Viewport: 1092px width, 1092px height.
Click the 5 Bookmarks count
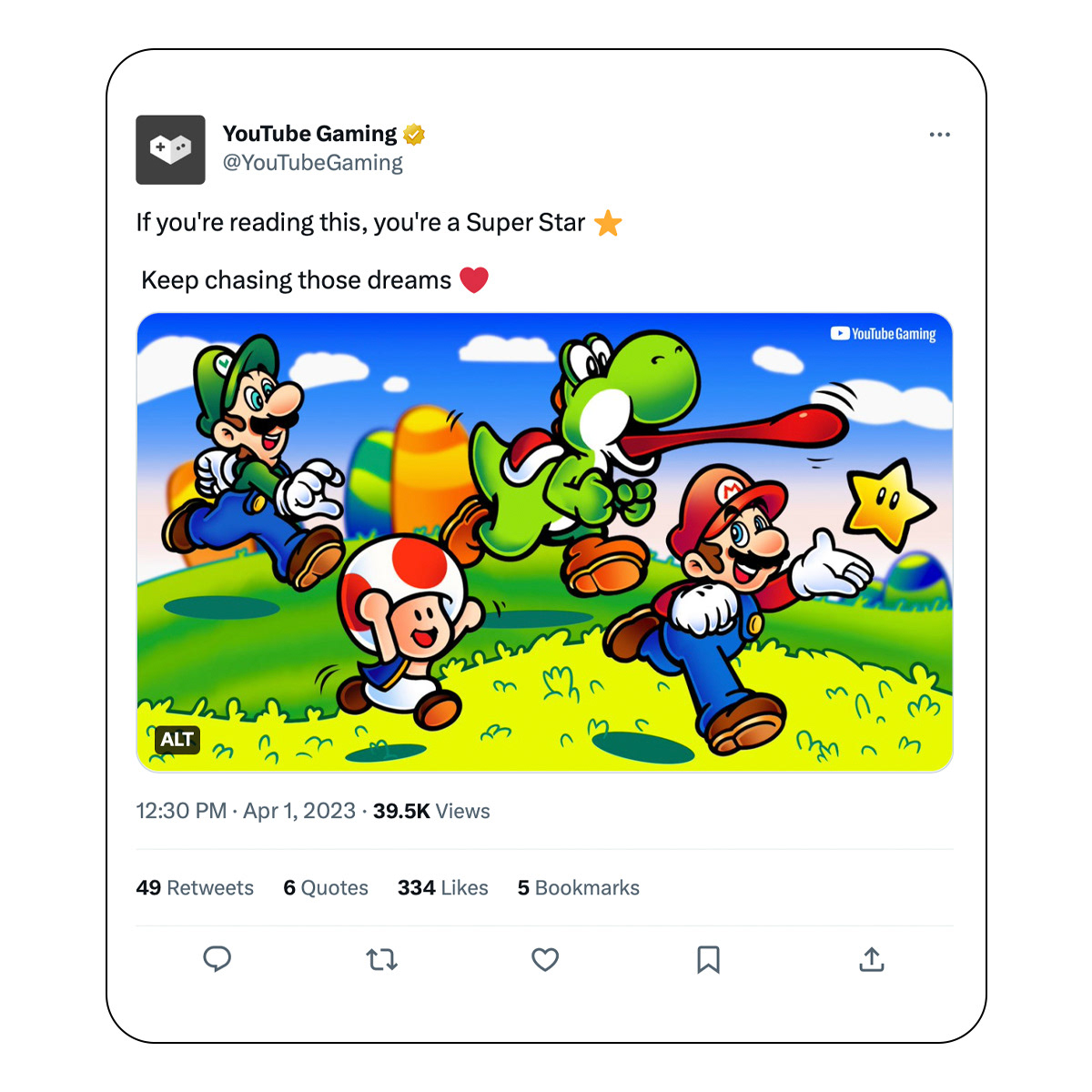578,887
